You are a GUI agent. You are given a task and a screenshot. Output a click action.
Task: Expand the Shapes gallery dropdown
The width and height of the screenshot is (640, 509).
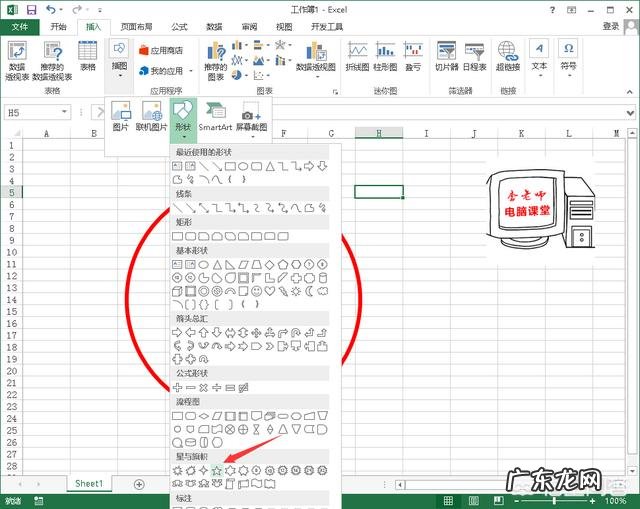click(x=184, y=137)
